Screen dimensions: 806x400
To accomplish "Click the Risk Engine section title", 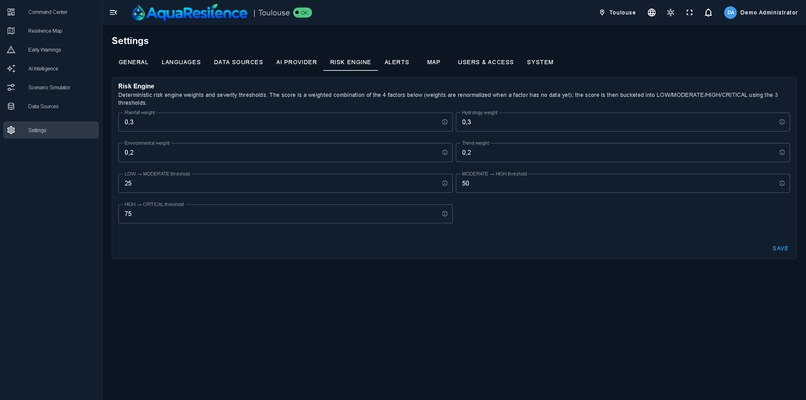I will [x=136, y=86].
